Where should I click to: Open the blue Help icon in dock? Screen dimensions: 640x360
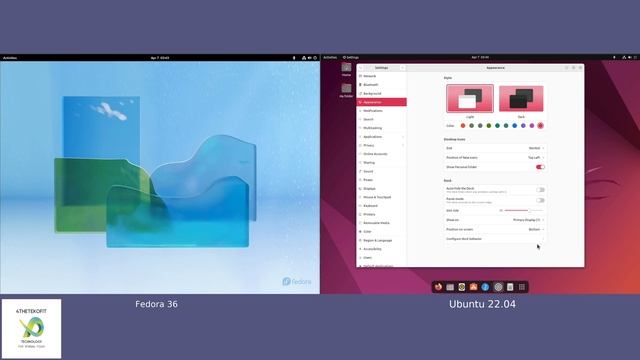click(485, 287)
